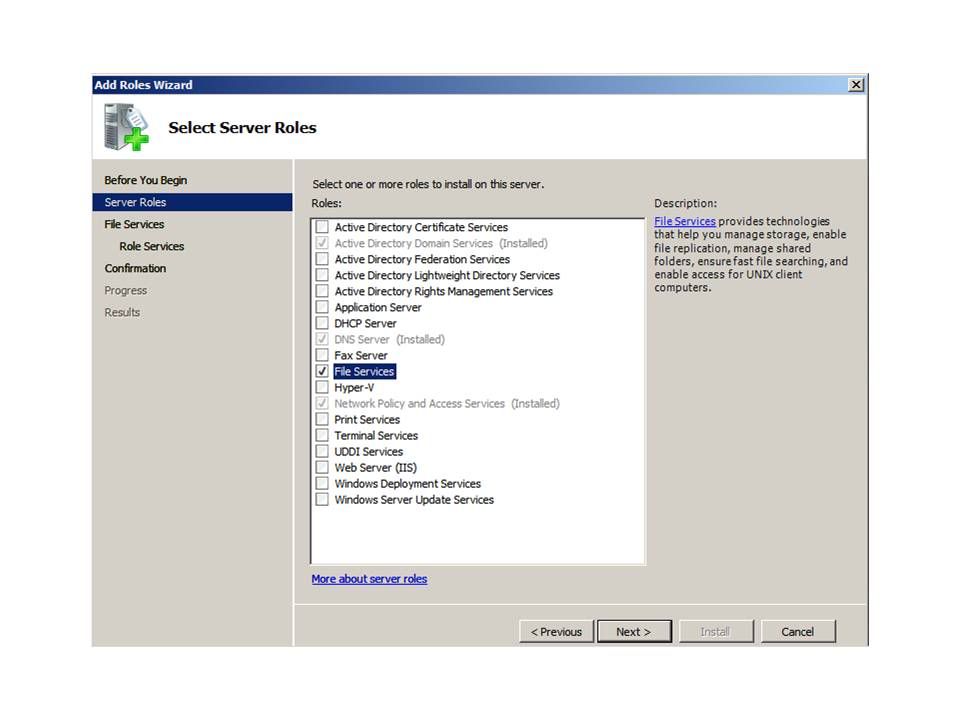Image resolution: width=960 pixels, height=720 pixels.
Task: Check the Print Services checkbox
Action: click(x=322, y=420)
